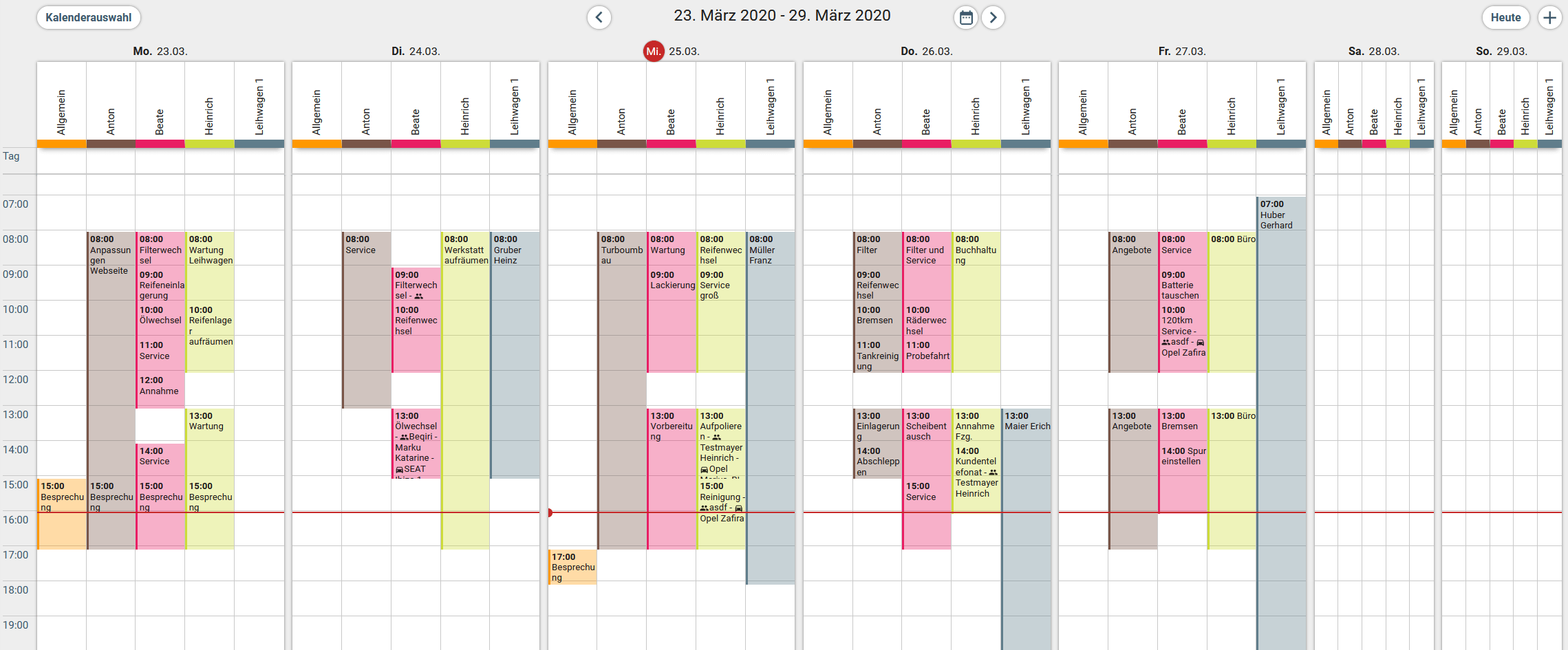Screen dimensions: 1568x650
Task: Select the Di. 24.03. day header
Action: tap(416, 51)
